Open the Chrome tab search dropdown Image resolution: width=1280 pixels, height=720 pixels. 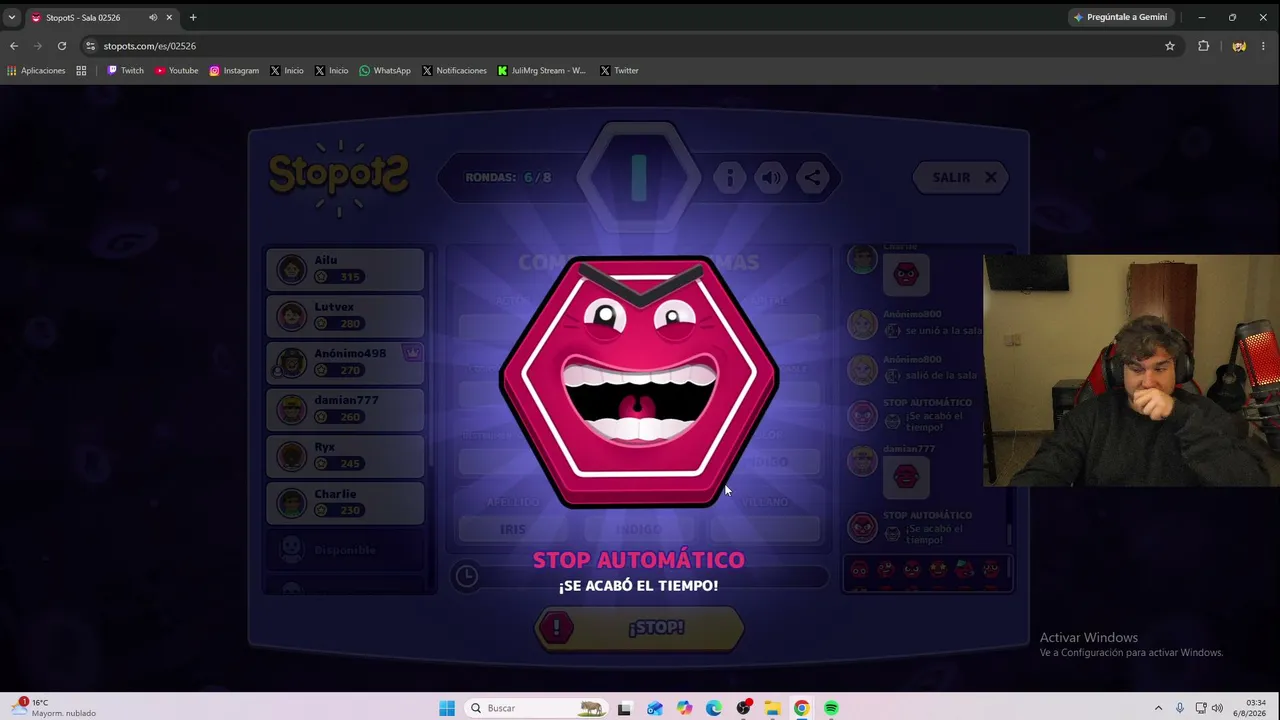(12, 17)
